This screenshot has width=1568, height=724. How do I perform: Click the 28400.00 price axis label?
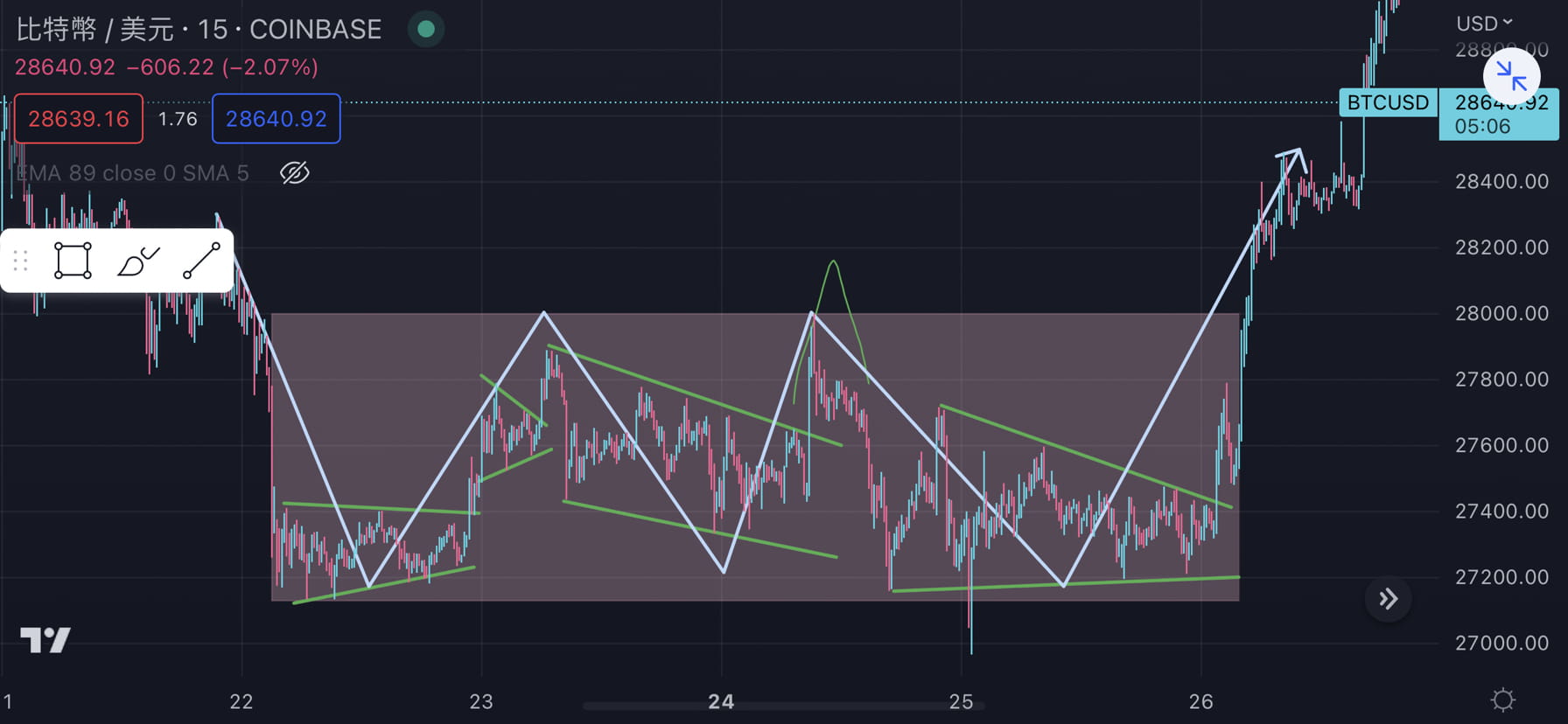click(1501, 182)
